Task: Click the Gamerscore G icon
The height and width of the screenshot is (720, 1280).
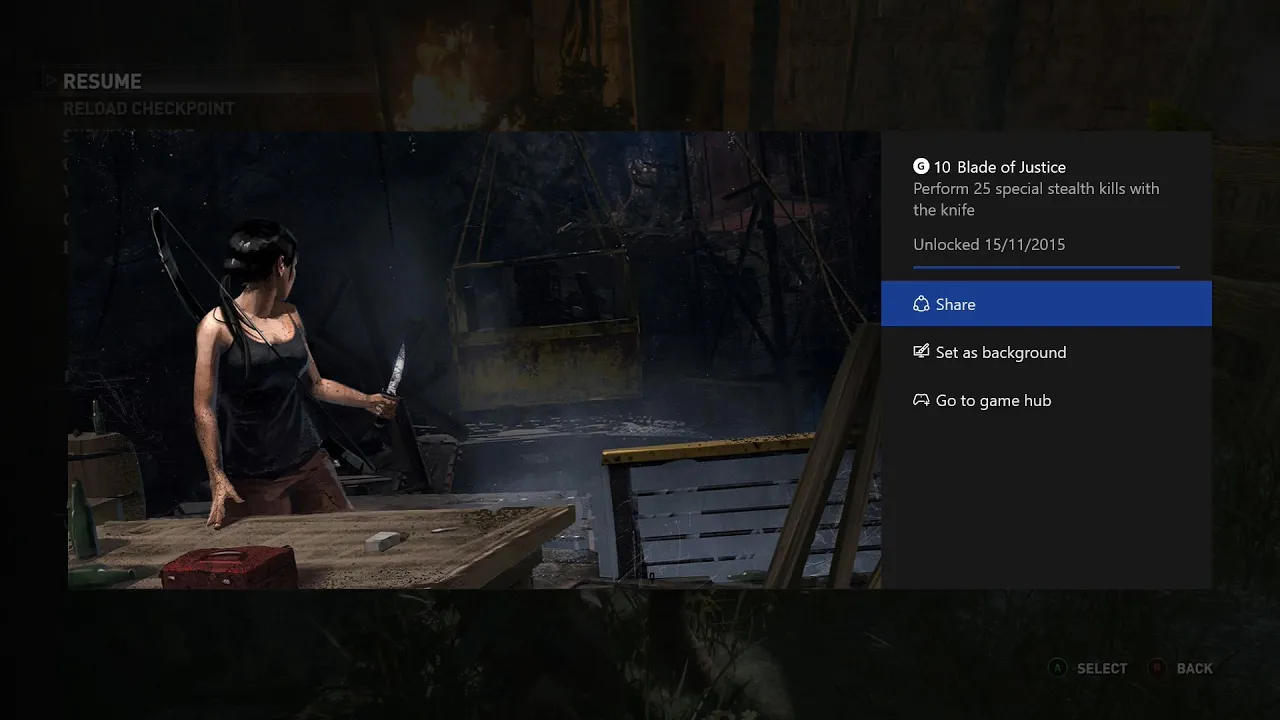Action: click(x=921, y=167)
